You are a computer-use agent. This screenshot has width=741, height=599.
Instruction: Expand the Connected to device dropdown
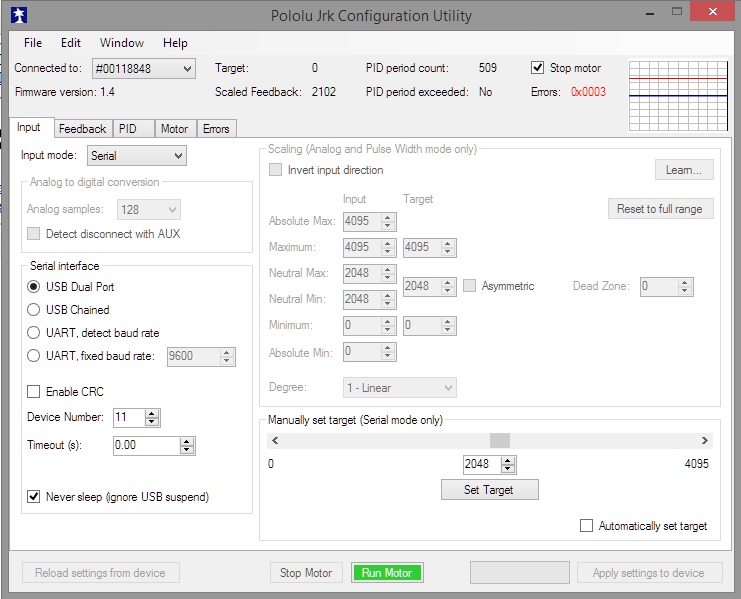[187, 69]
